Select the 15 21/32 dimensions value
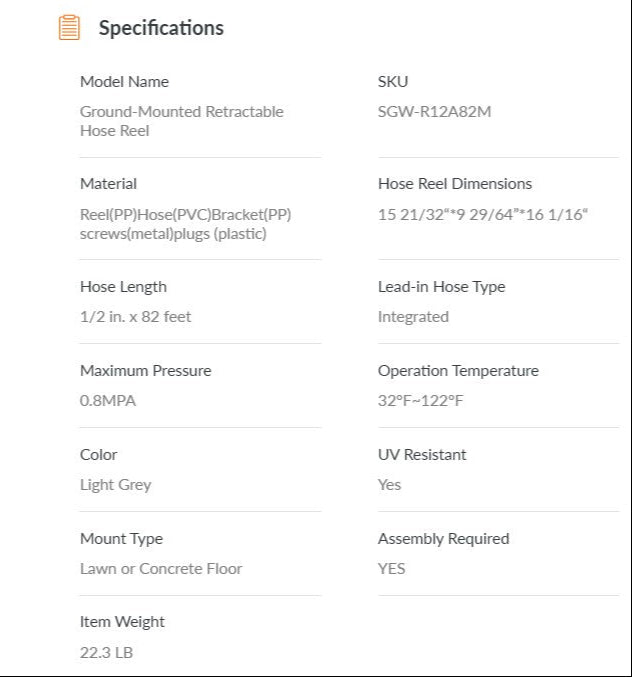 [x=483, y=215]
